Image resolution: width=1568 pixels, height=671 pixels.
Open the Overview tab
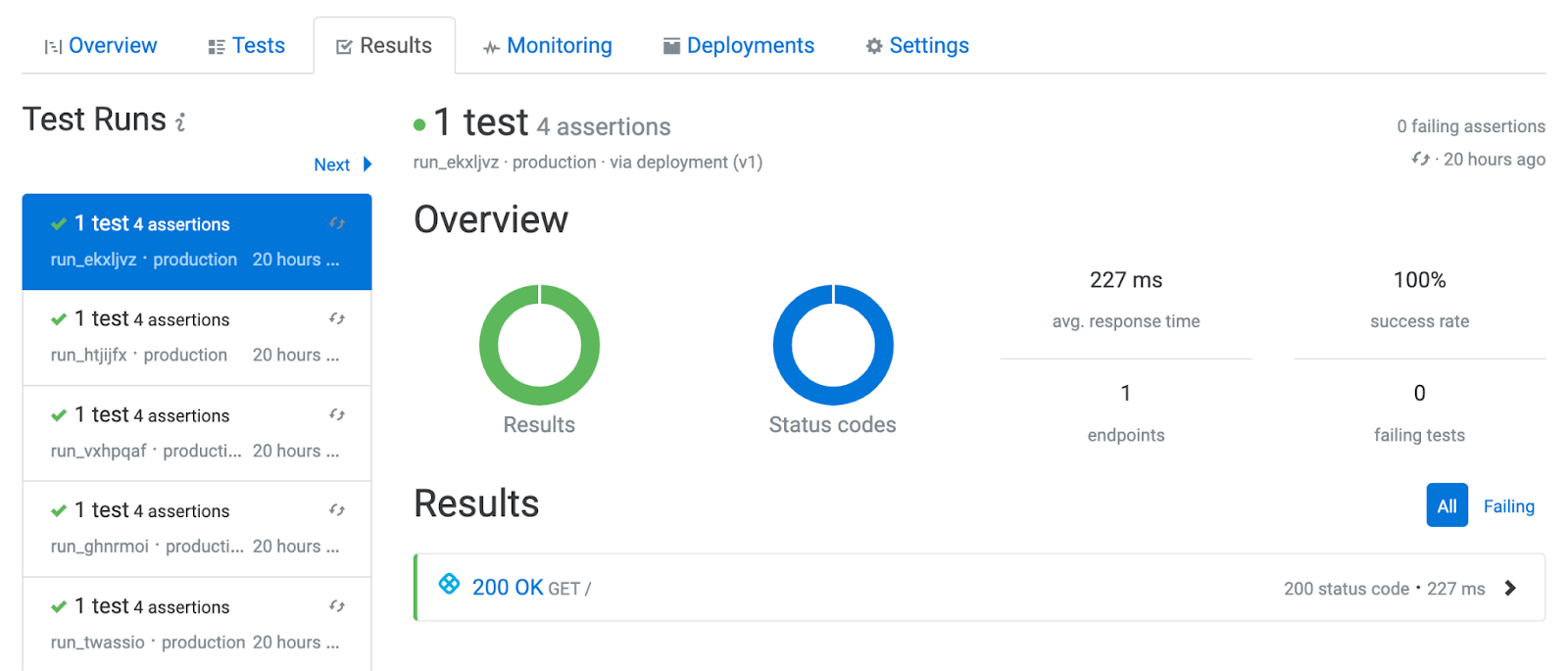pyautogui.click(x=100, y=46)
